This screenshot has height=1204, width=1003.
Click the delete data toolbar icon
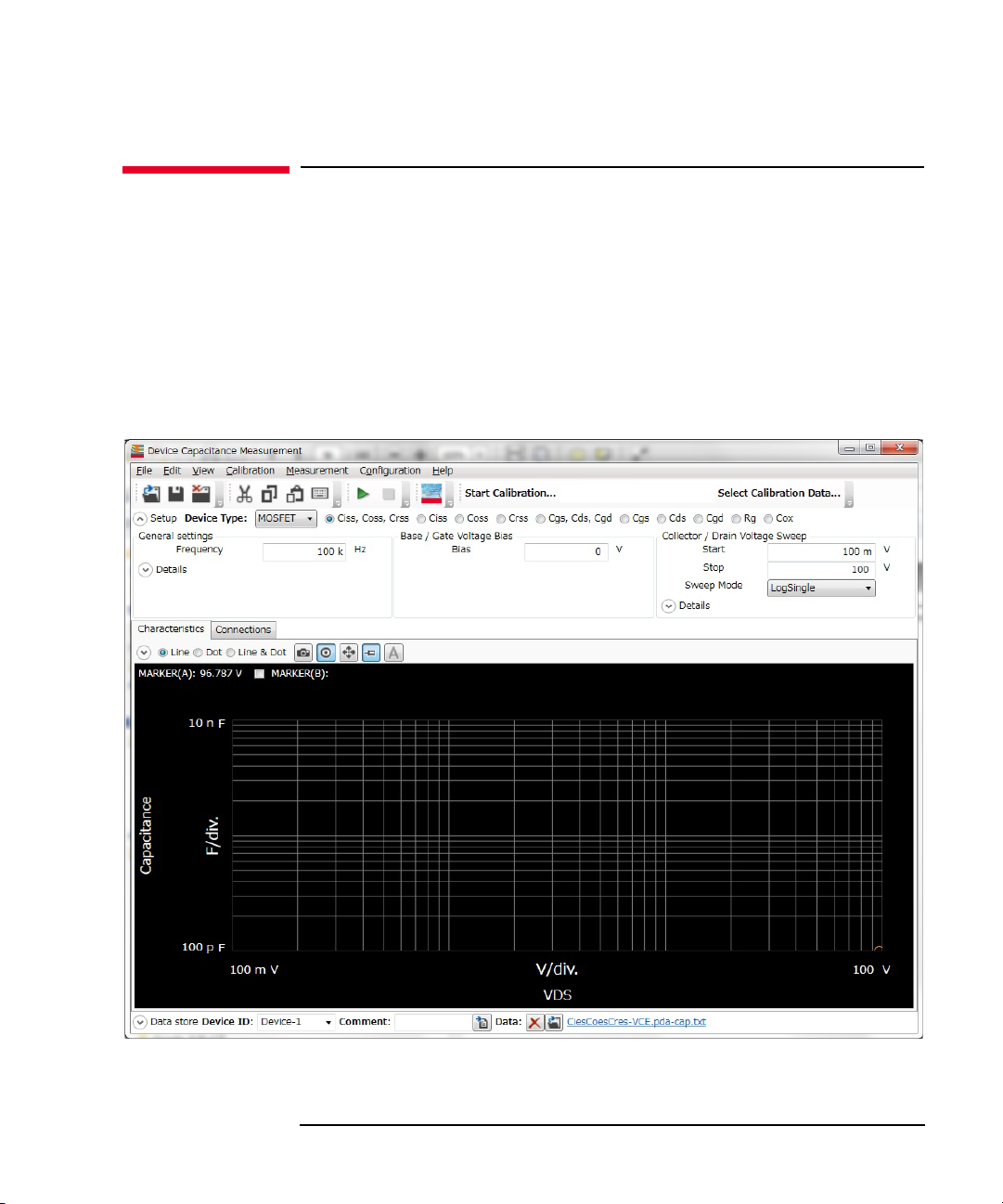coord(200,494)
